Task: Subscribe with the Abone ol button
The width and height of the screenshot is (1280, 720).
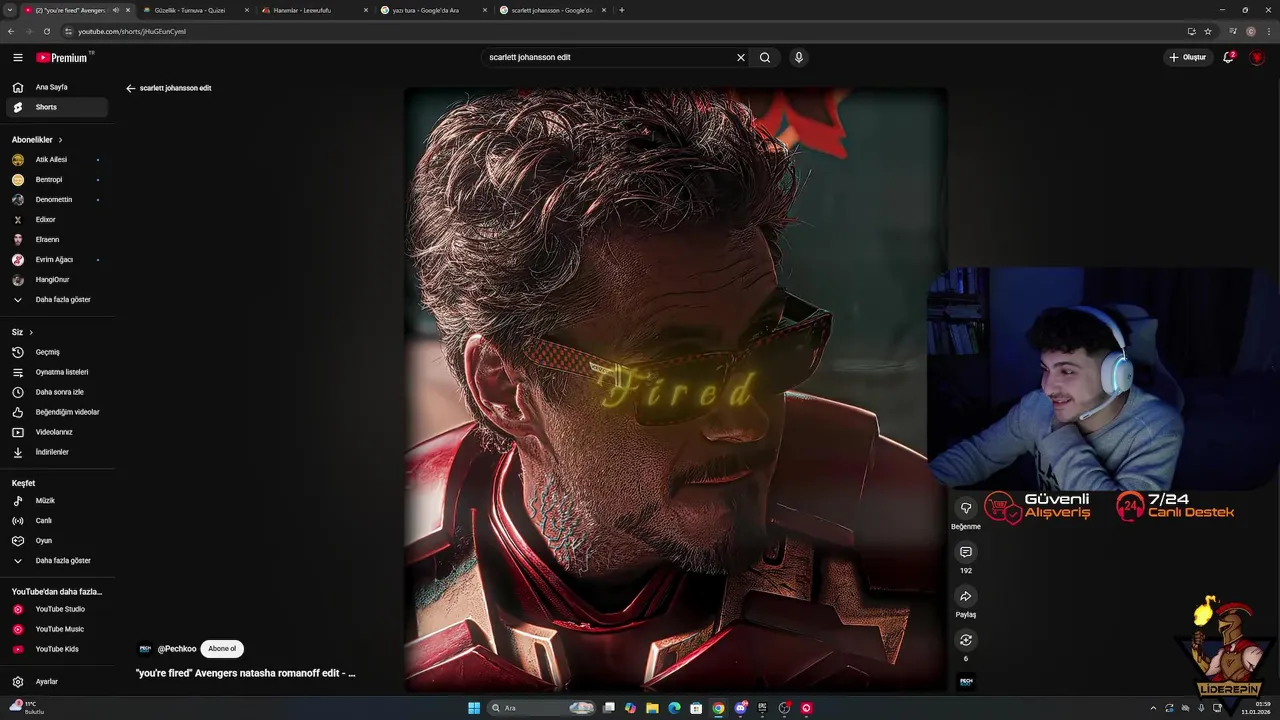Action: coord(222,649)
